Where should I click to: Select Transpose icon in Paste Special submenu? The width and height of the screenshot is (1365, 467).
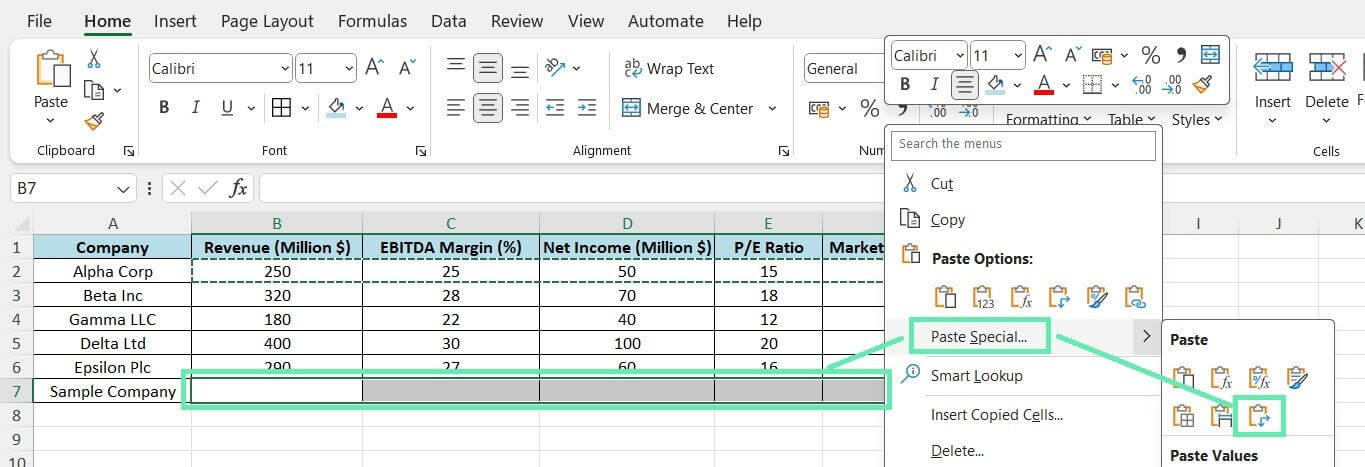coord(1259,415)
